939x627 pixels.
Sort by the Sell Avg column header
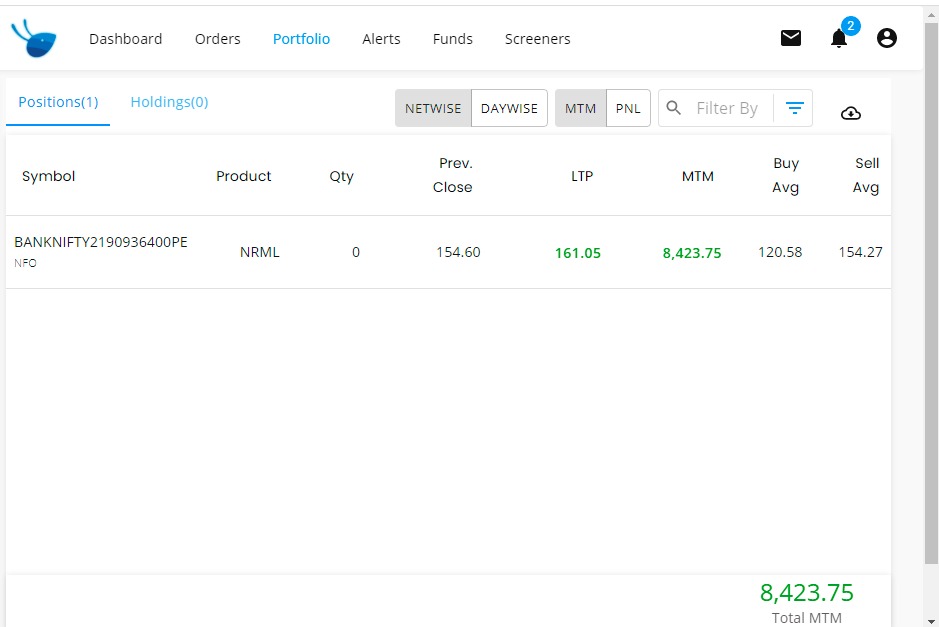pyautogui.click(x=866, y=175)
